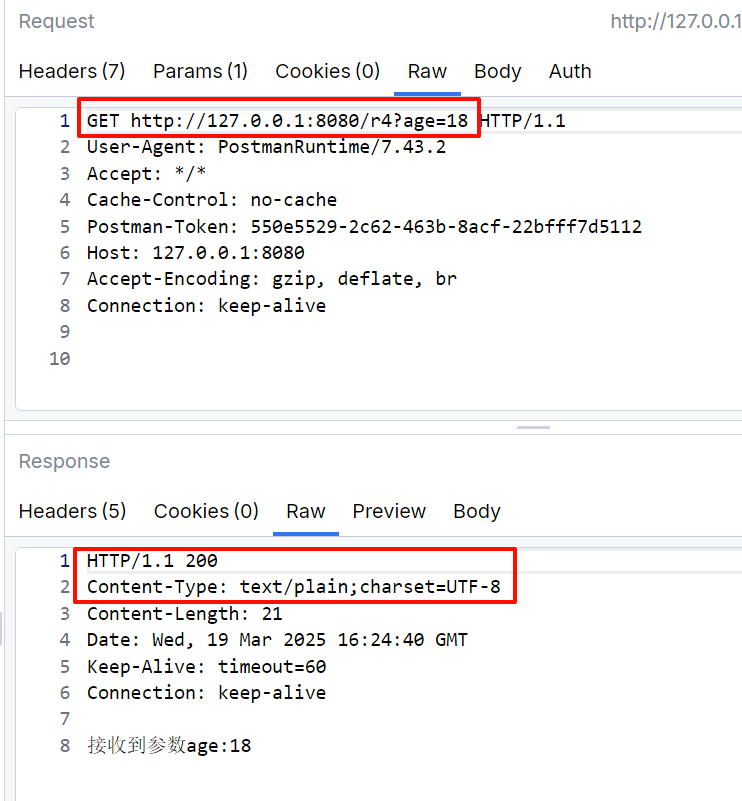Click the response body text age:18
Viewport: 742px width, 801px height.
pos(169,745)
